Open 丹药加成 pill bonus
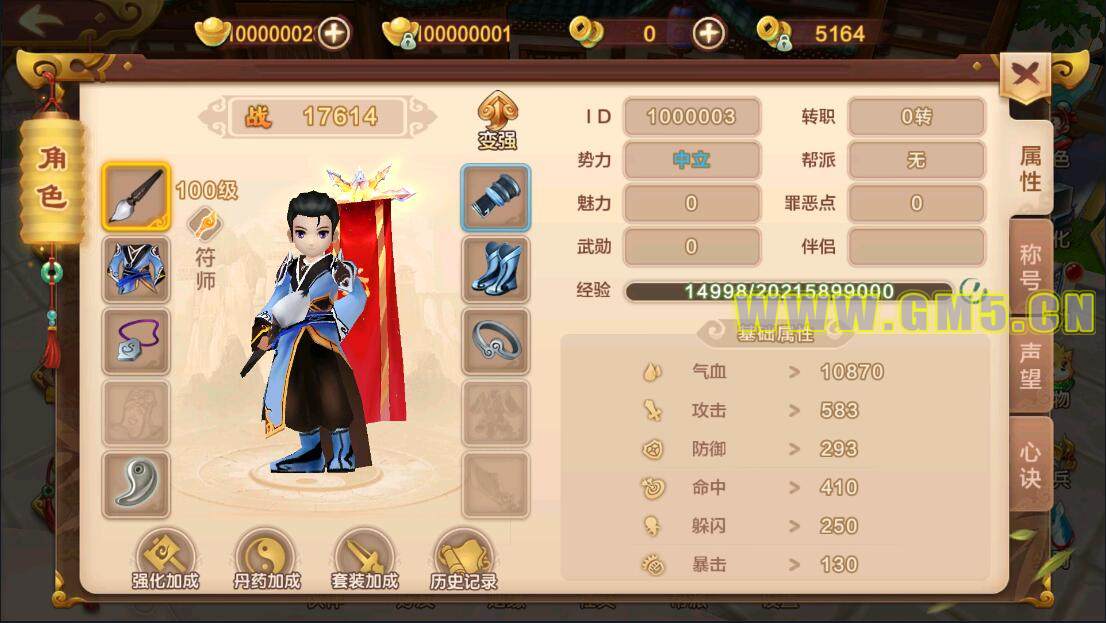The width and height of the screenshot is (1106, 623). 267,560
